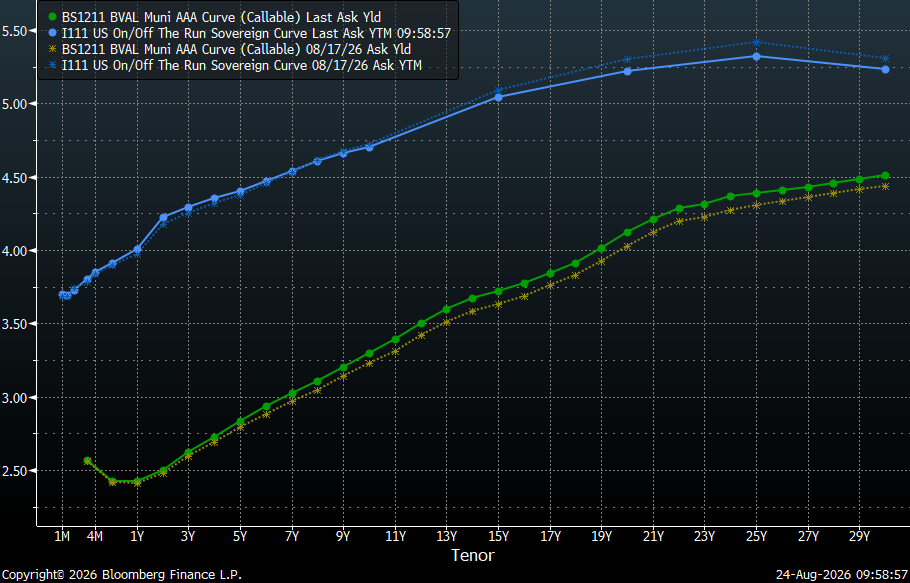Click the dotted blue 08/17/26 point at 30Y
The height and width of the screenshot is (583, 910).
[x=885, y=59]
